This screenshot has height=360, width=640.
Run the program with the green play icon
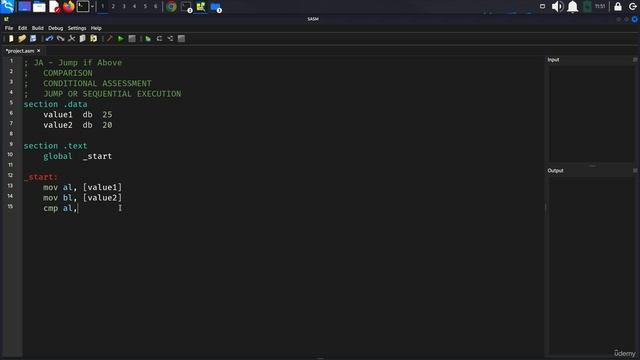point(121,39)
